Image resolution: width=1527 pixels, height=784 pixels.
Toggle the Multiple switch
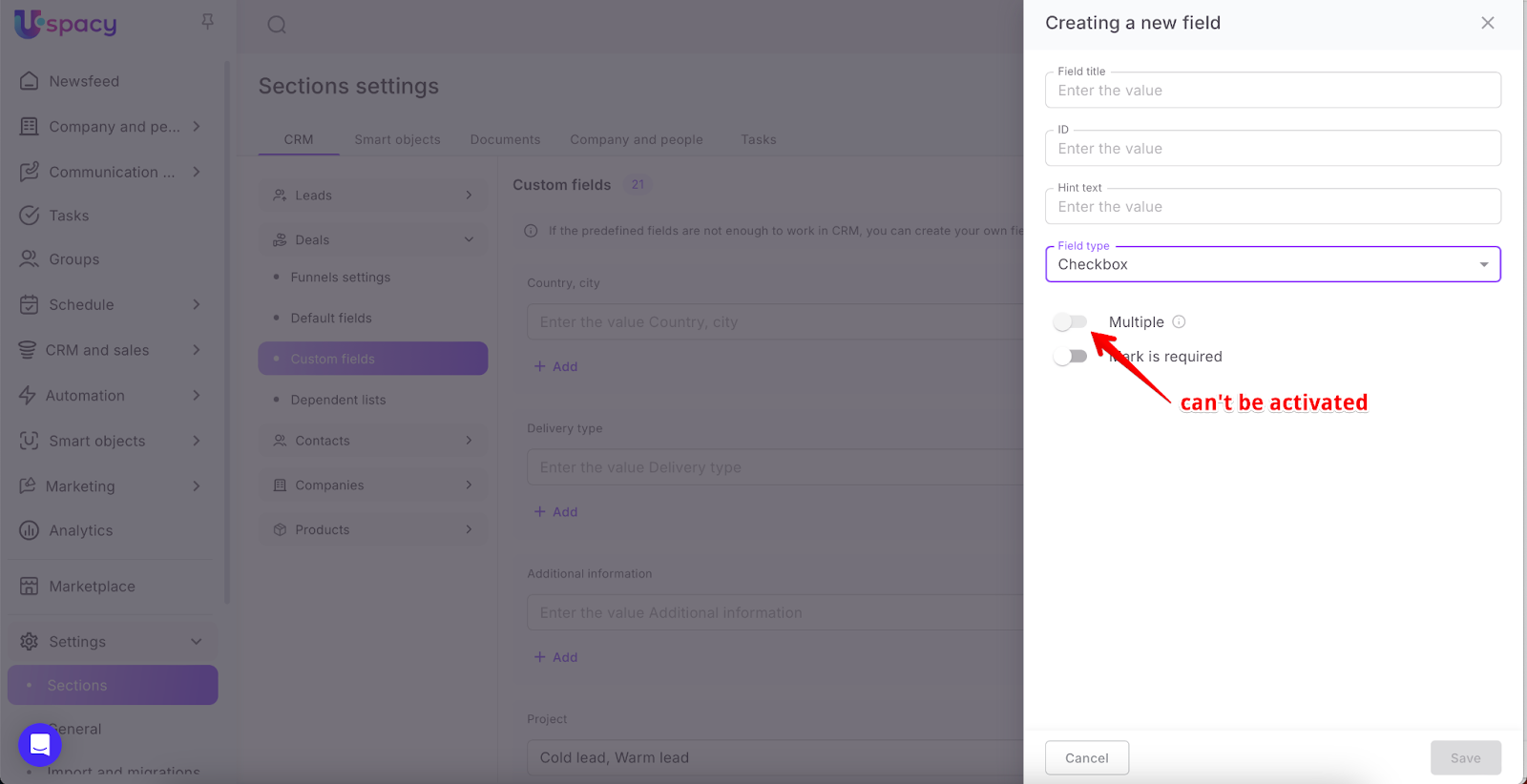pos(1070,322)
